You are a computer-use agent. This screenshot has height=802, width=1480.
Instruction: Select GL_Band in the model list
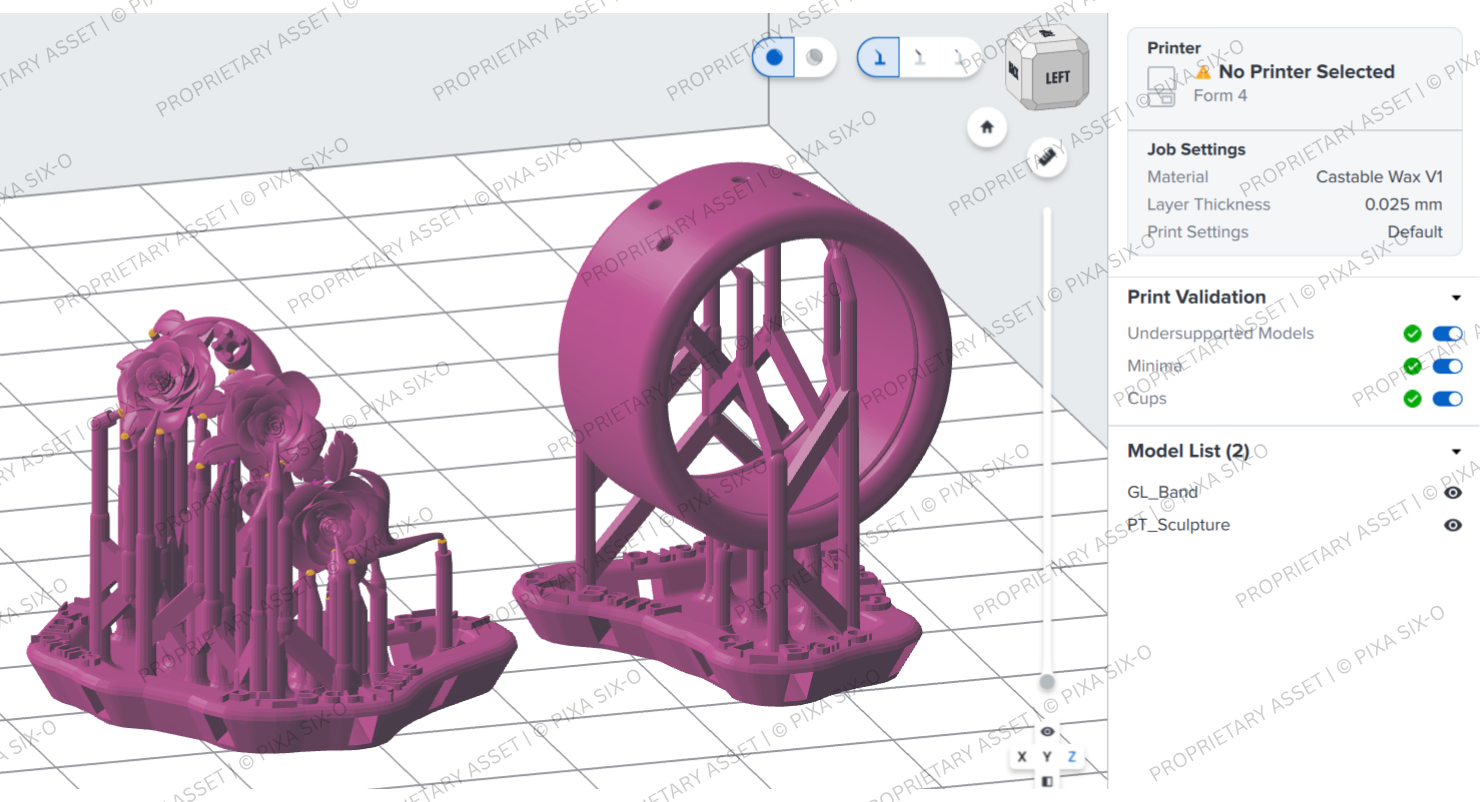coord(1162,493)
